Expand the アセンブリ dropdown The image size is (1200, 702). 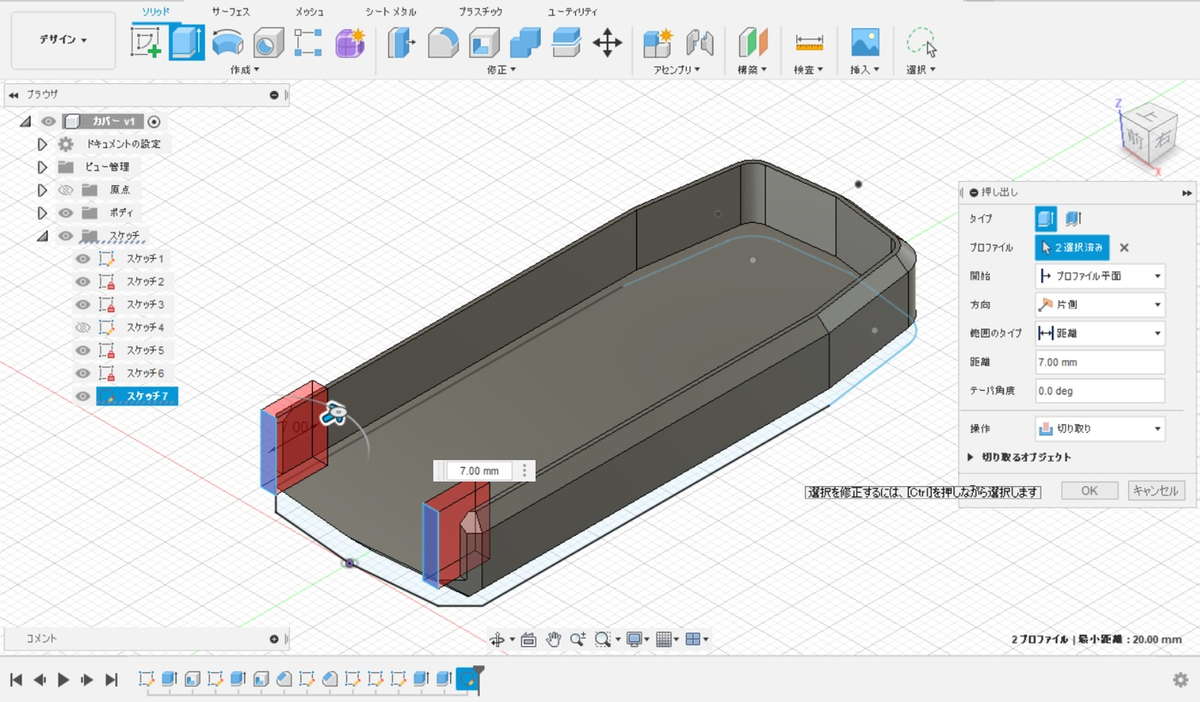[676, 70]
